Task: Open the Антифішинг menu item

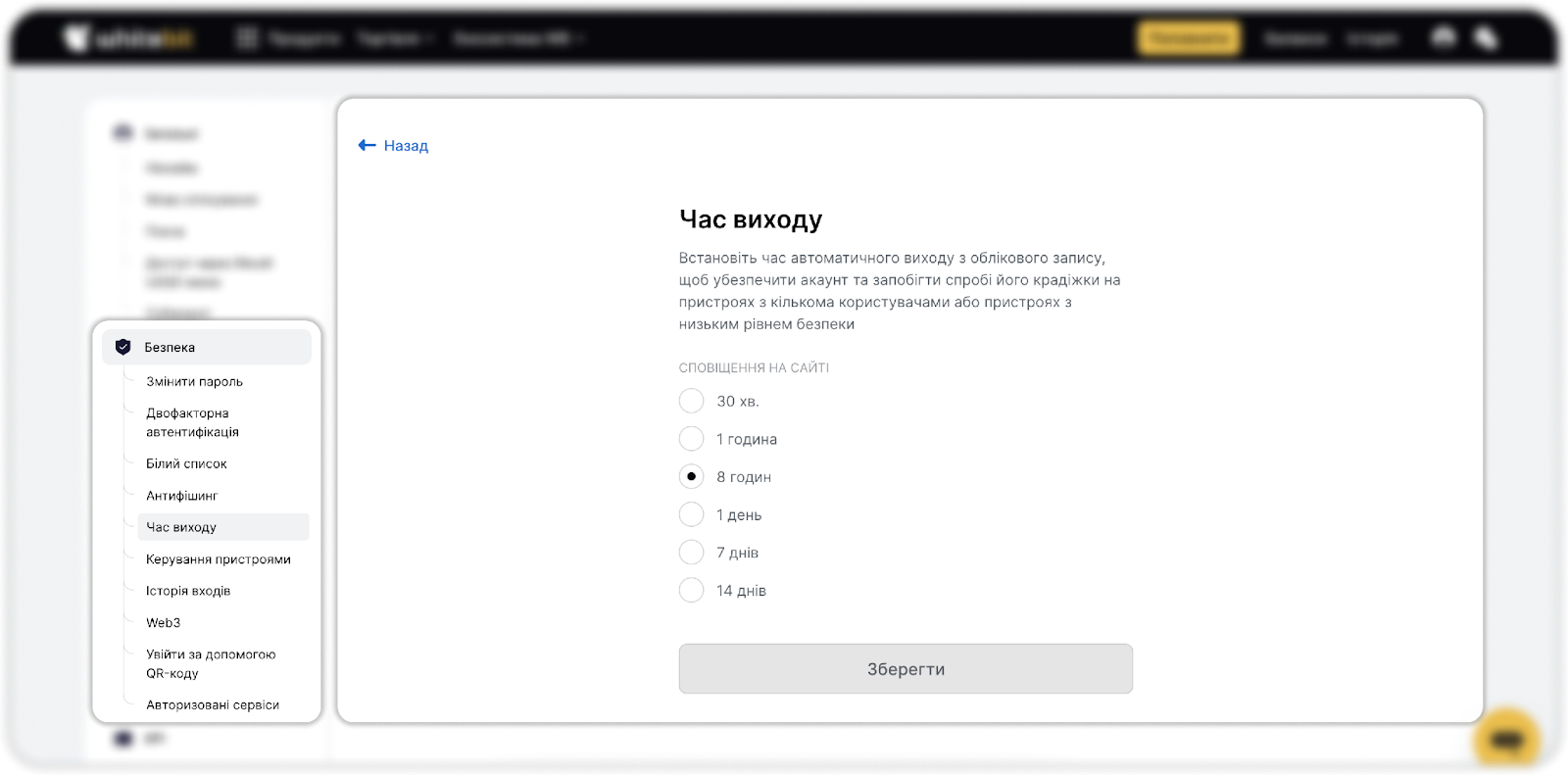Action: point(181,496)
